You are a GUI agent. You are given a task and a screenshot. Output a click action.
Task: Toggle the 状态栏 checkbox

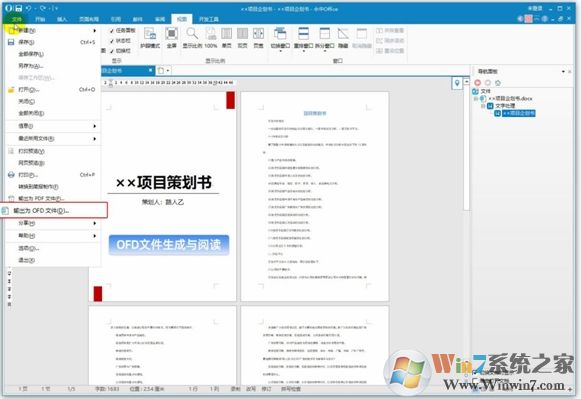click(120, 41)
